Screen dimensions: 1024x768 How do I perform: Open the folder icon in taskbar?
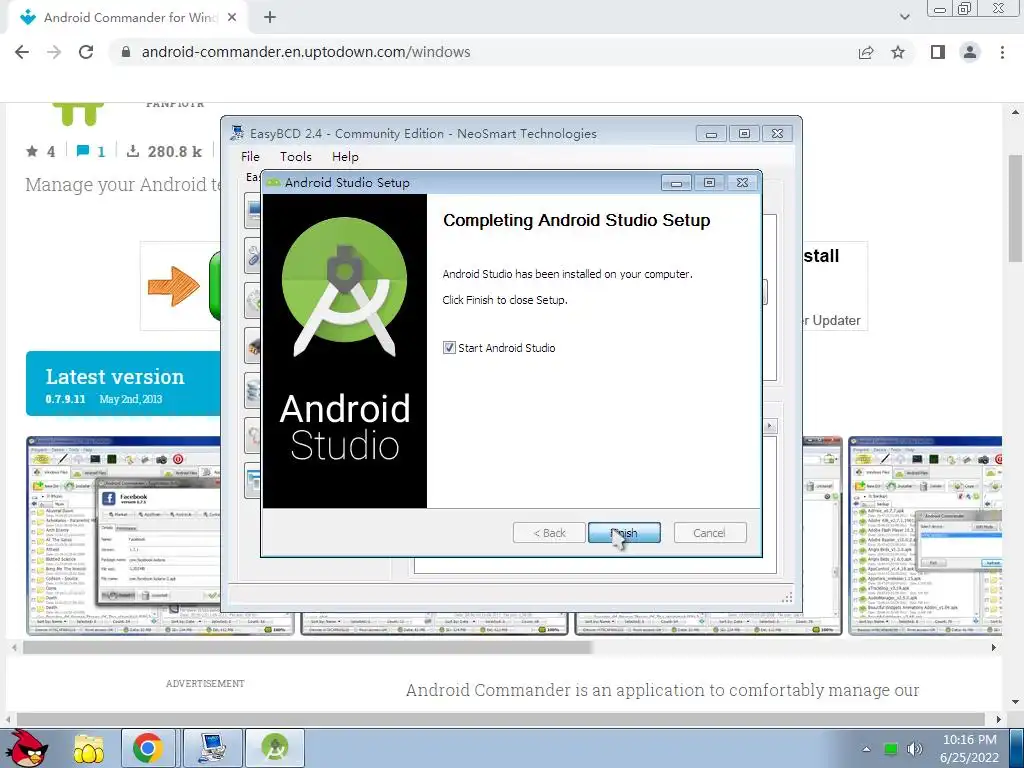[88, 749]
